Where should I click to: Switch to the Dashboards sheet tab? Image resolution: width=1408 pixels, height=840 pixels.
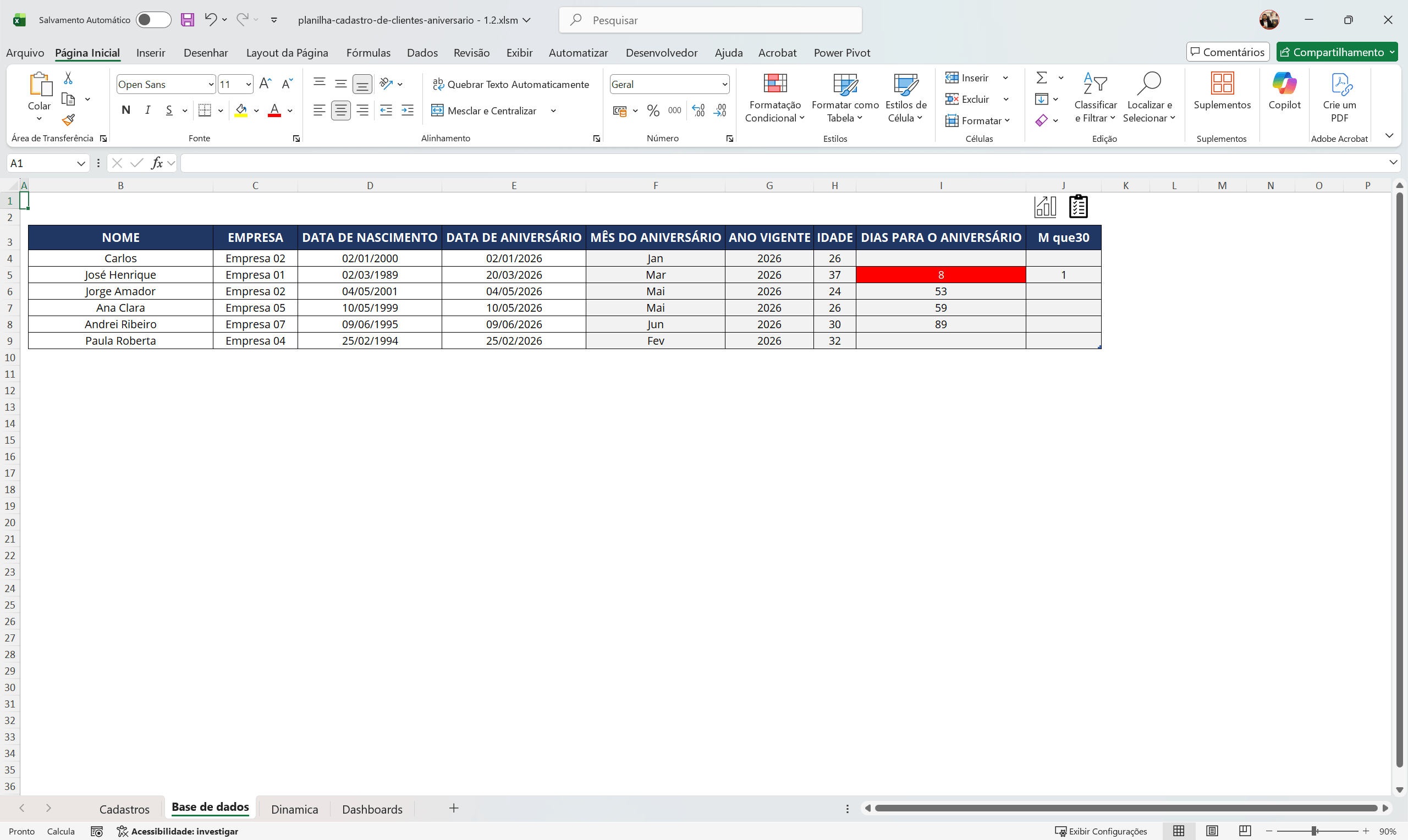(x=372, y=809)
